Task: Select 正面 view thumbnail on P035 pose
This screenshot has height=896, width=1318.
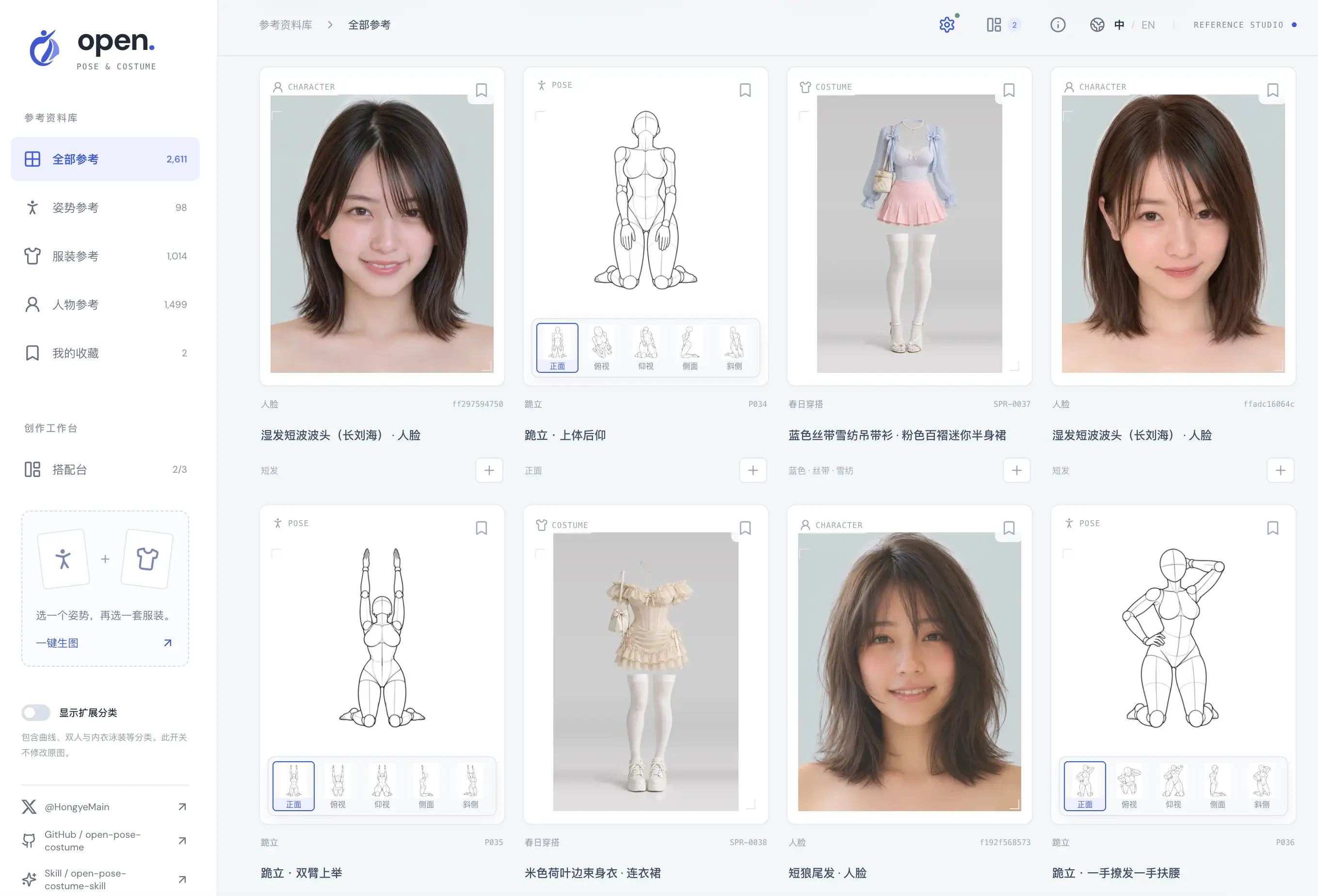Action: coord(293,786)
